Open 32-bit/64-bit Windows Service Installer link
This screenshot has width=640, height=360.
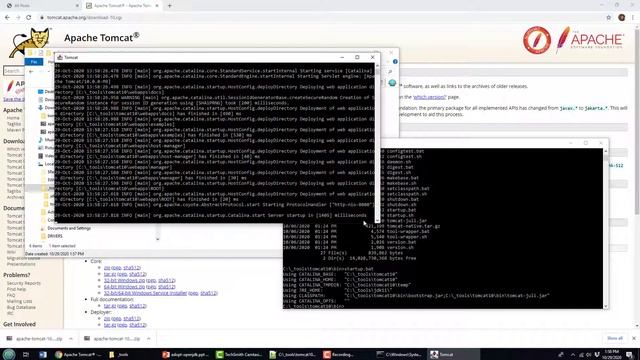coord(145,293)
